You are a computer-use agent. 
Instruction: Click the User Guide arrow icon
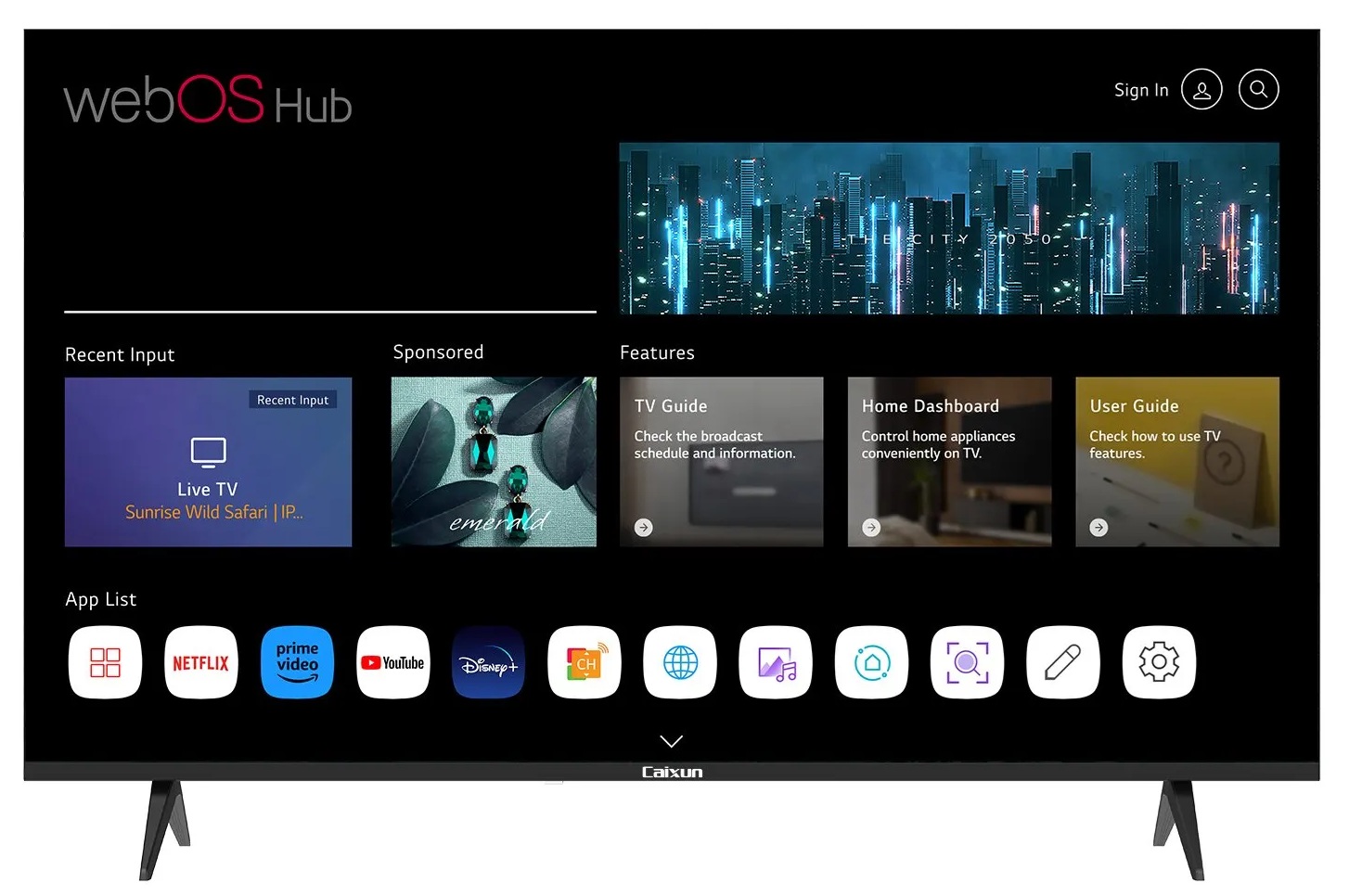[1098, 527]
